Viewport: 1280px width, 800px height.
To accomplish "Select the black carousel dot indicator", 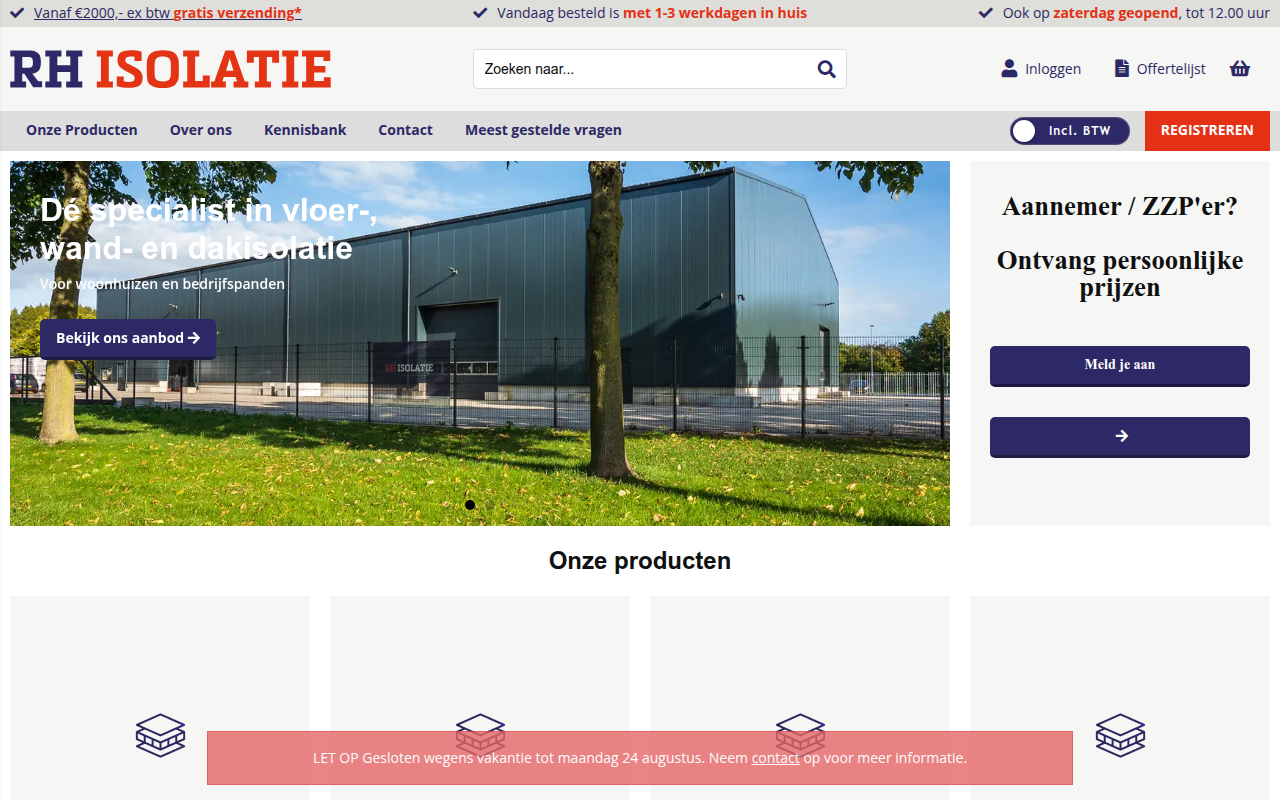I will pos(470,505).
